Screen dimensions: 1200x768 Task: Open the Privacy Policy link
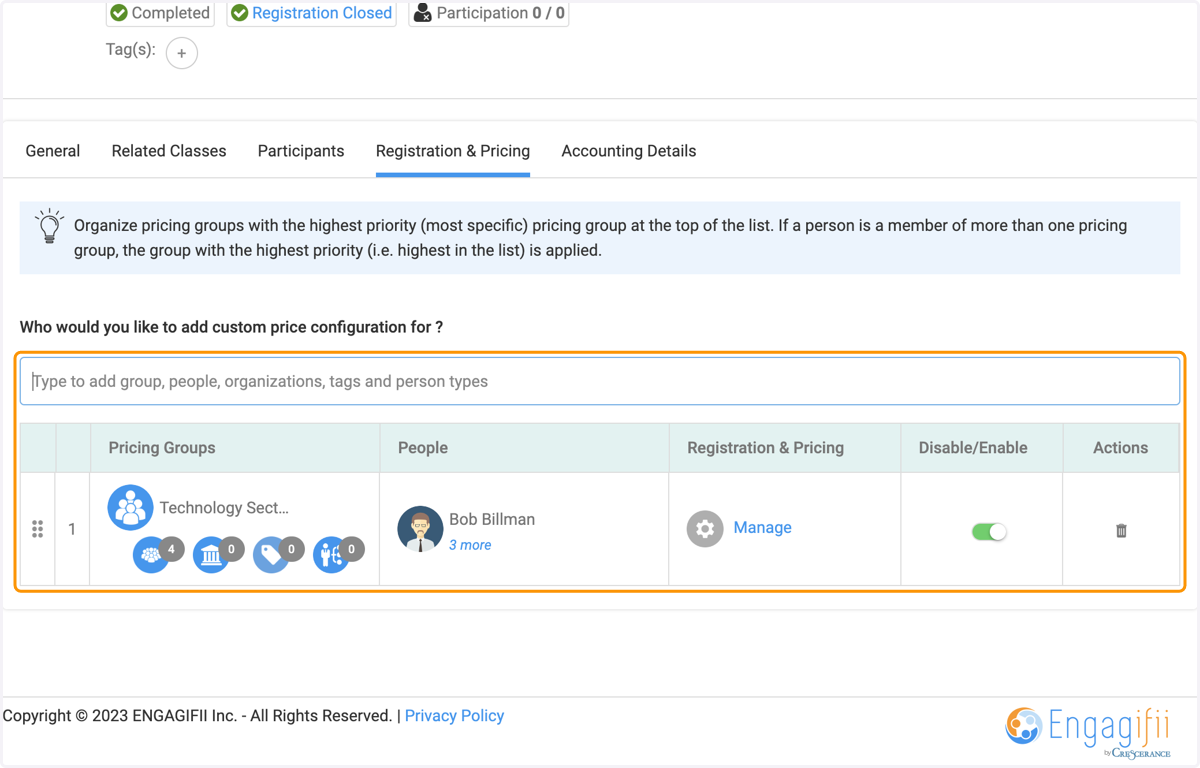tap(454, 716)
